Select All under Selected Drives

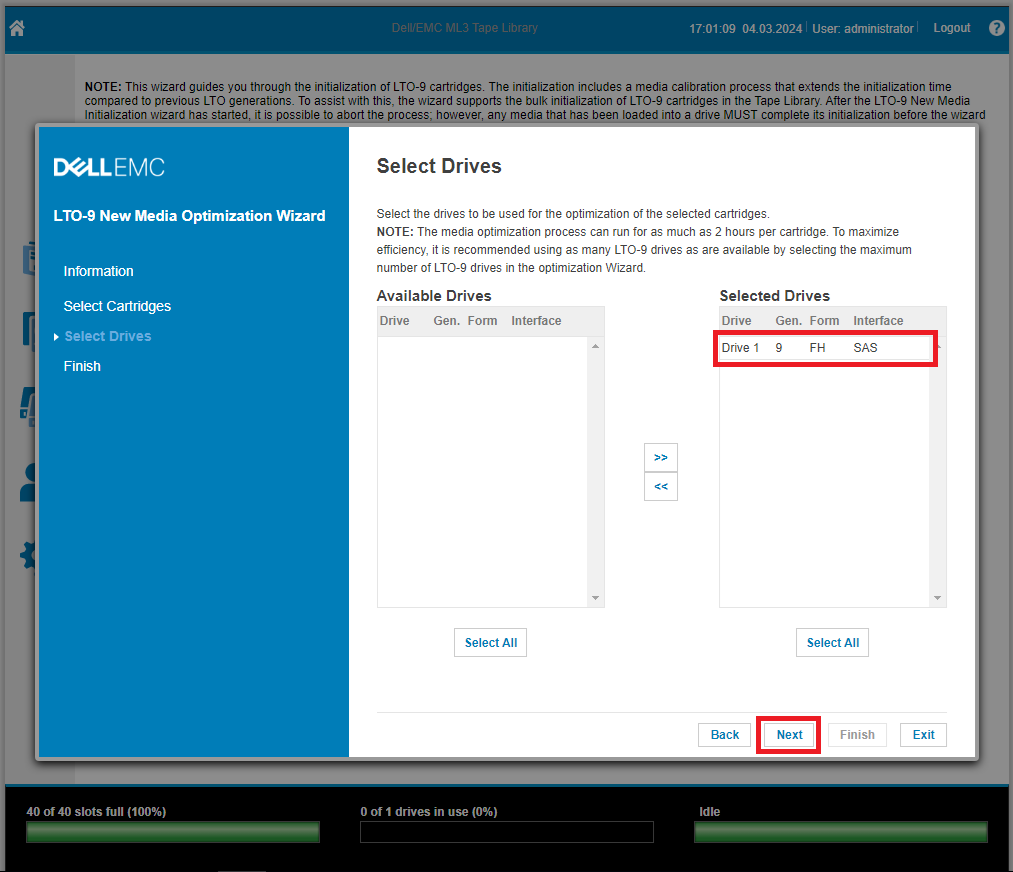point(832,643)
